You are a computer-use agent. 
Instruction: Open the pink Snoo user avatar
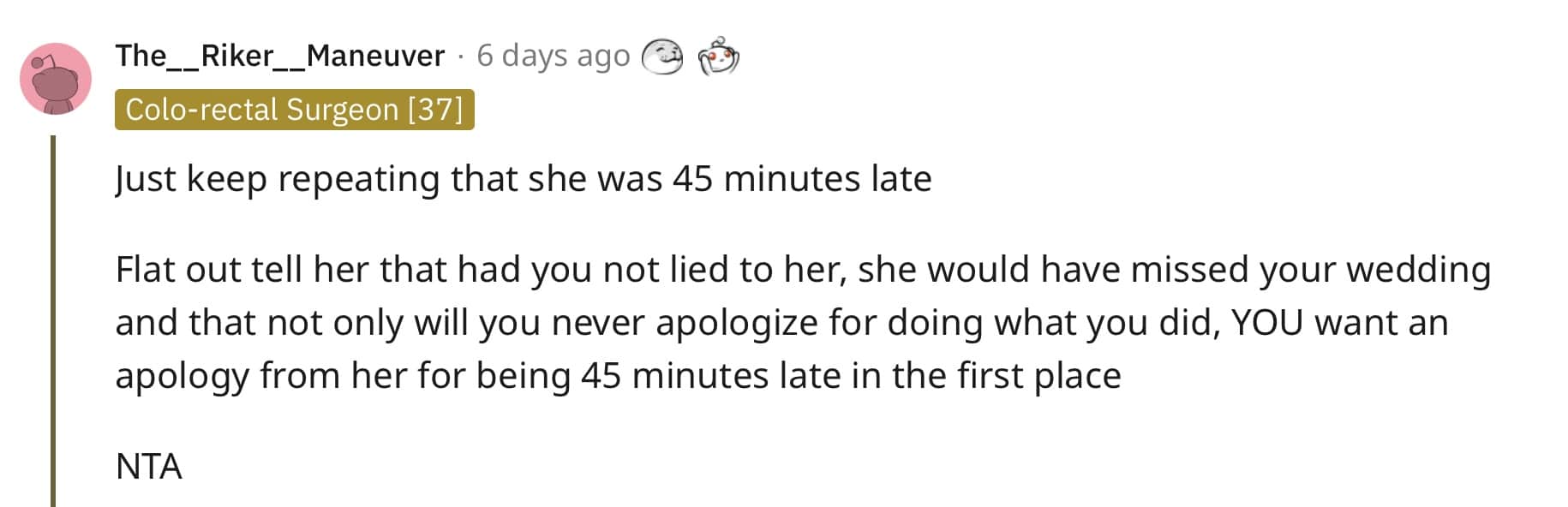point(56,79)
